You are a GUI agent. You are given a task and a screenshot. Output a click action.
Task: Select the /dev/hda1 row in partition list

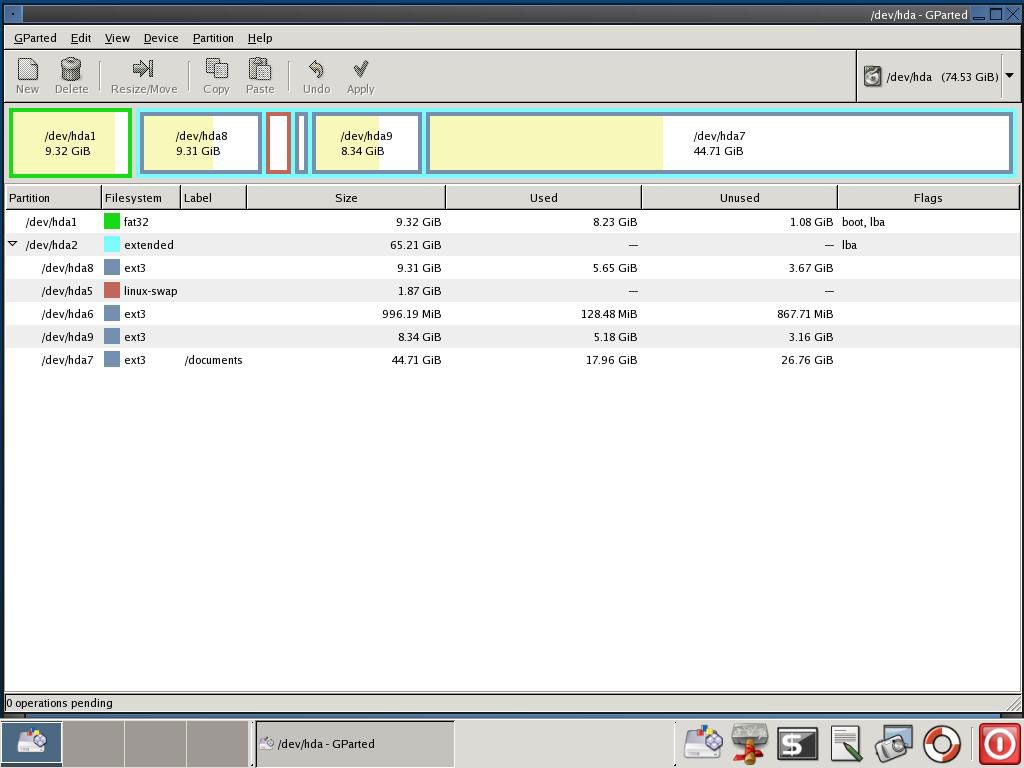pyautogui.click(x=512, y=222)
